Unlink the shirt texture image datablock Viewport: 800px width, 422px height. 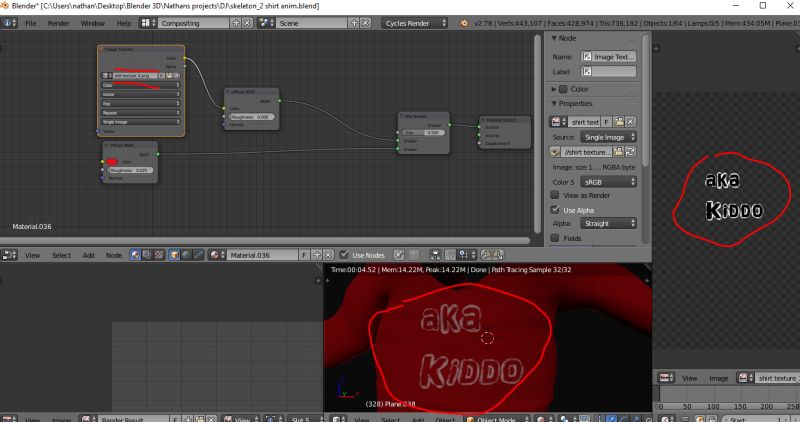[x=631, y=122]
